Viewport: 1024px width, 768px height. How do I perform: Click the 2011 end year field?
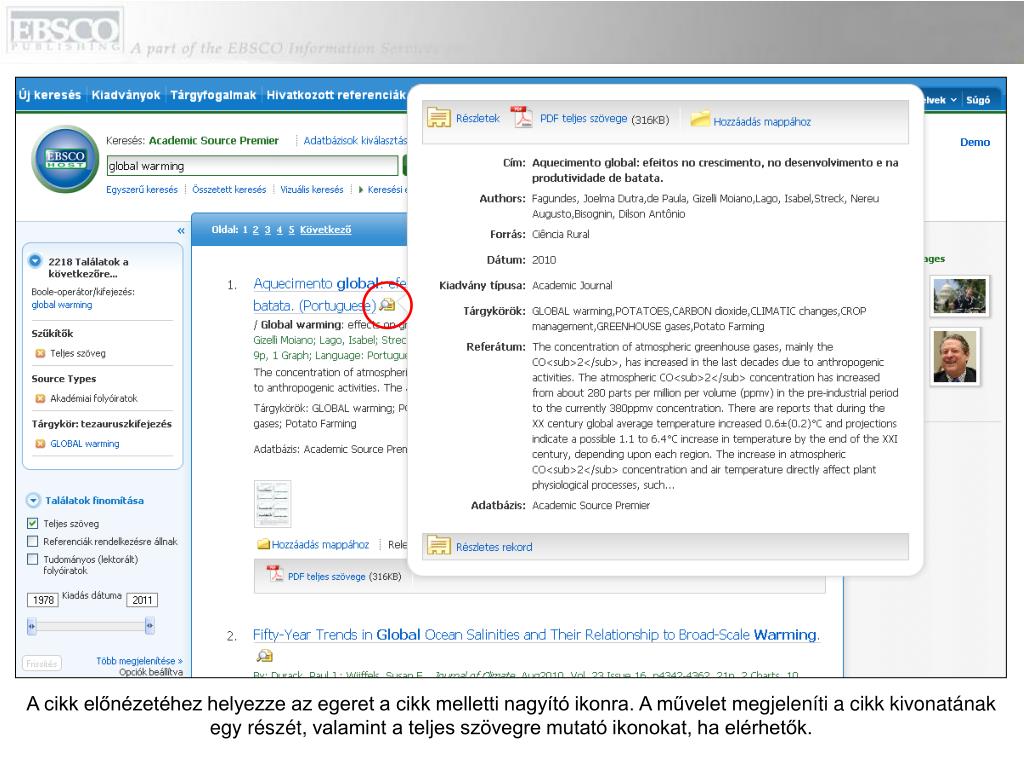[142, 600]
